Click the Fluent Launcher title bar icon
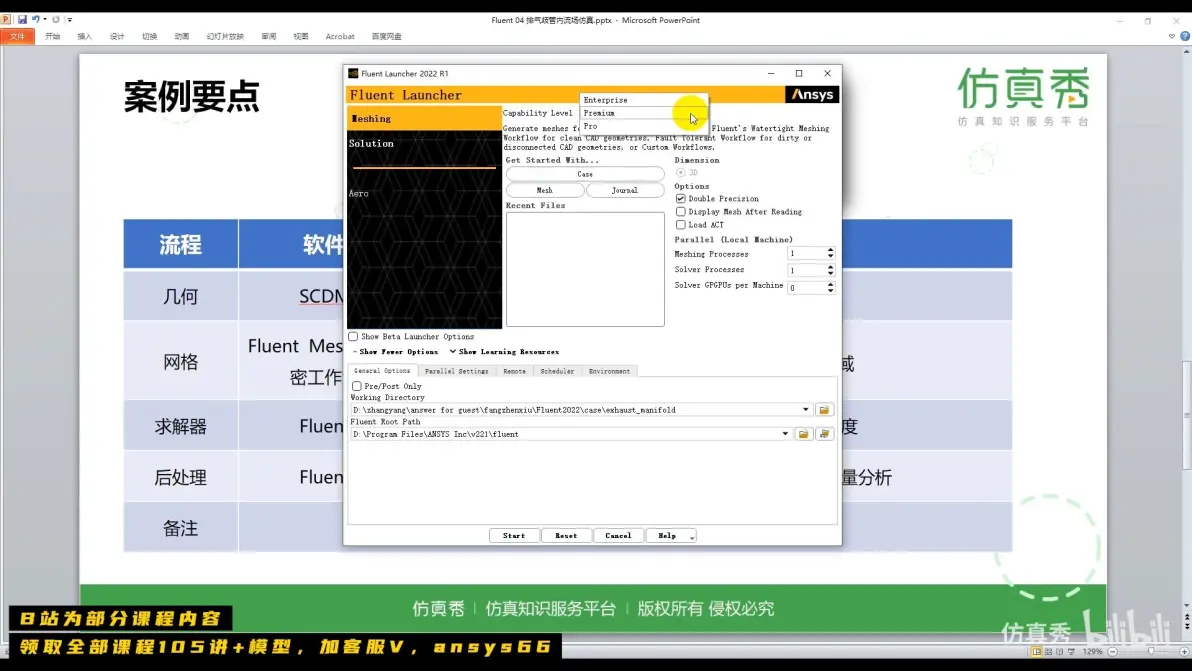 (353, 74)
